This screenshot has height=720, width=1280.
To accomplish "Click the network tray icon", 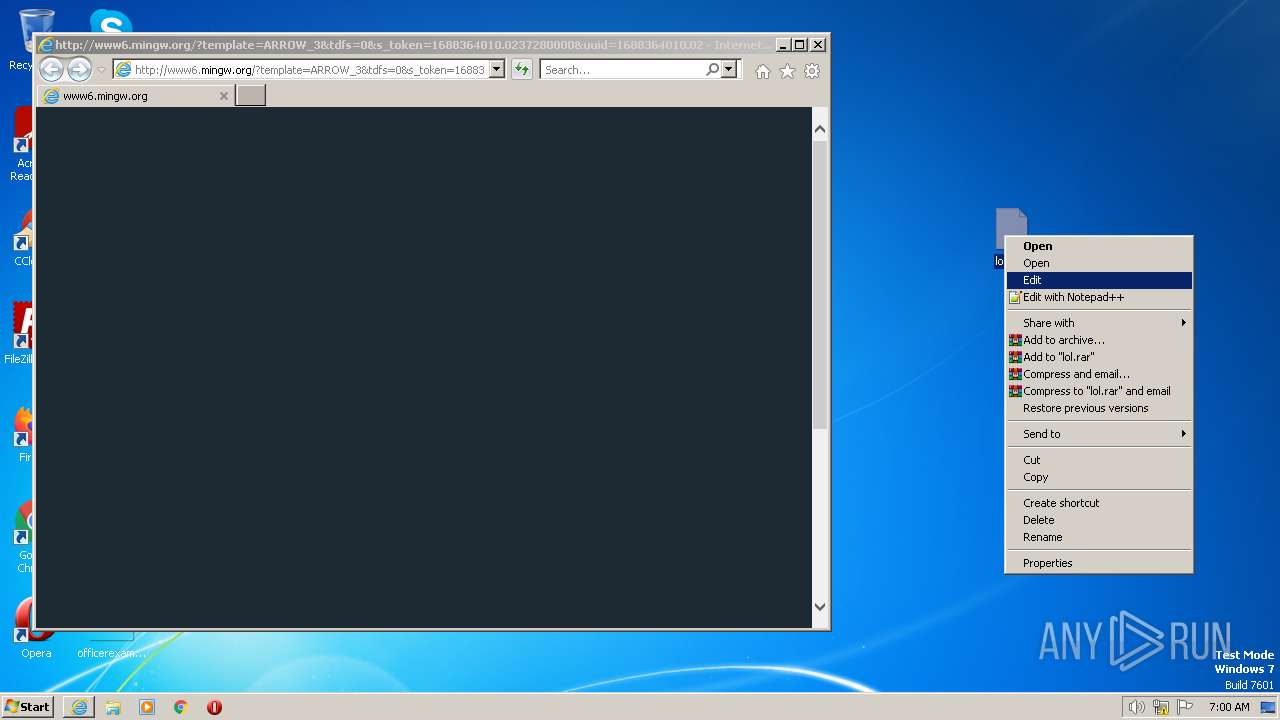I will coord(1161,707).
